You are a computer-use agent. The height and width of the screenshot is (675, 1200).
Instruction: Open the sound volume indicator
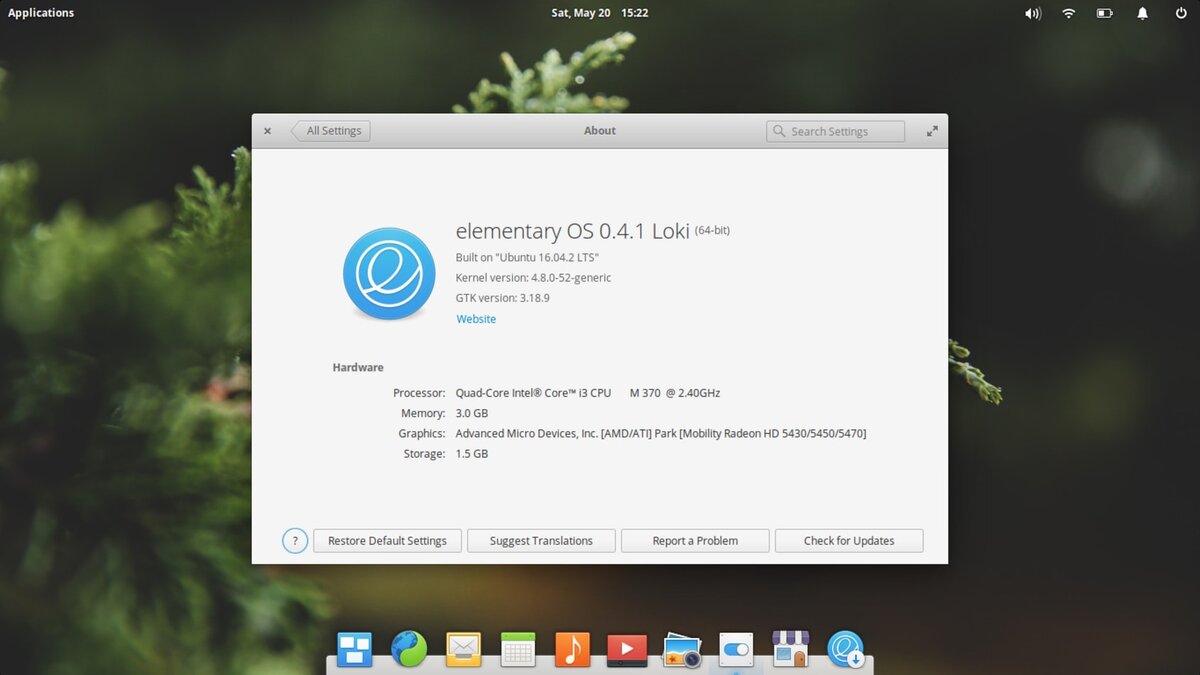coord(1033,13)
